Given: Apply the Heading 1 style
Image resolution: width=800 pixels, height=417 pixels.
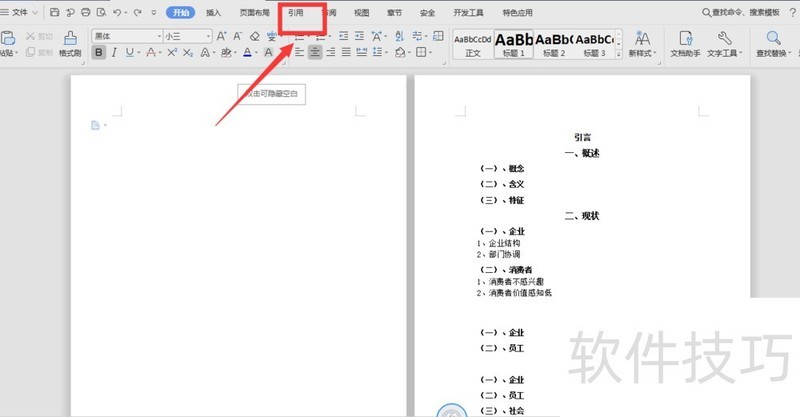Looking at the screenshot, I should [514, 43].
